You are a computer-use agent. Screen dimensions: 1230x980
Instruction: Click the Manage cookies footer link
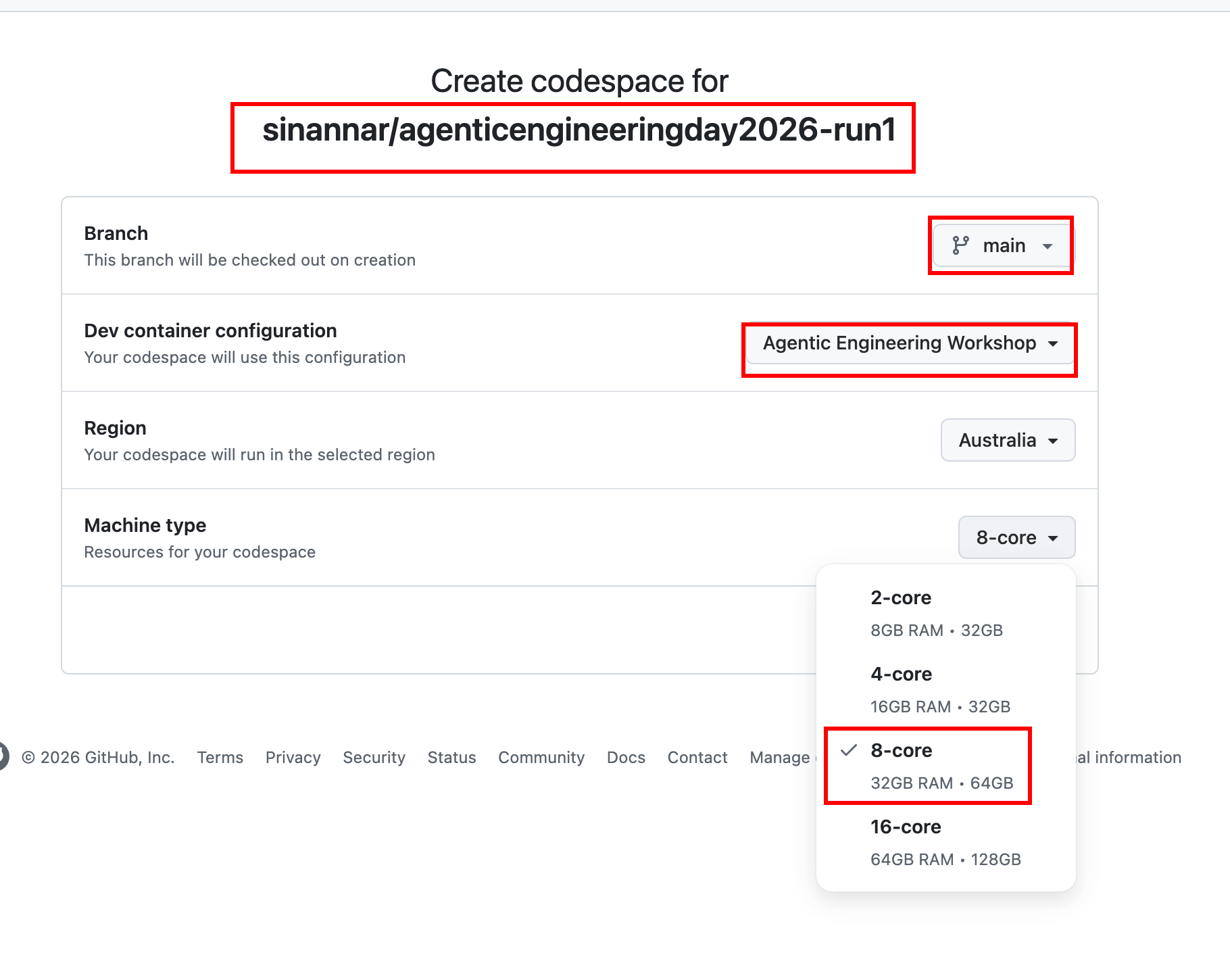pos(782,757)
